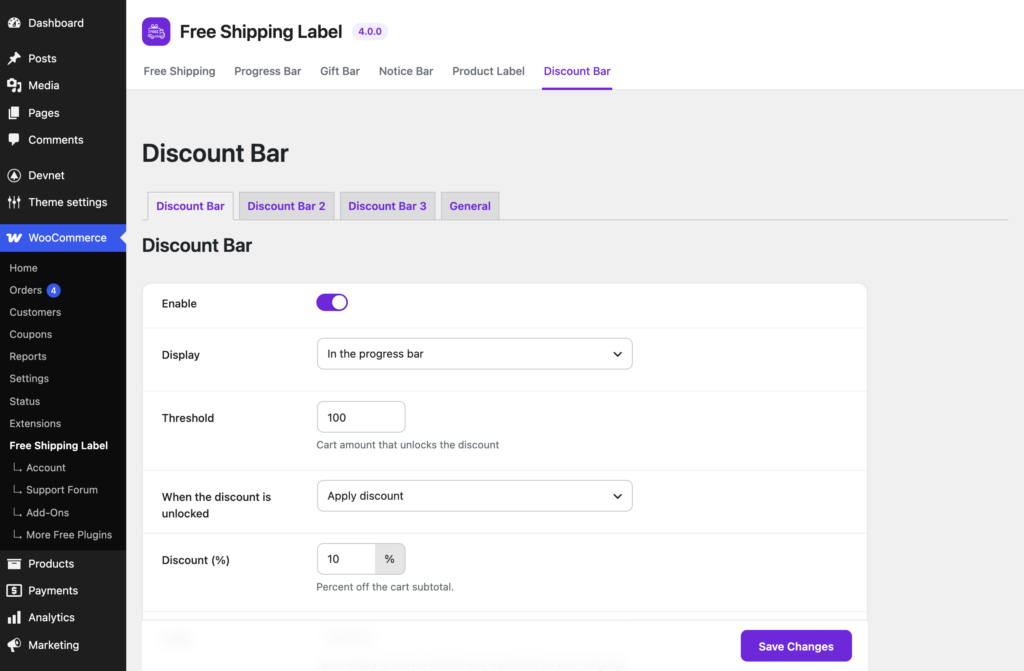Switch to the Progress Bar tab
Screen dimensions: 1024x671
tap(268, 71)
